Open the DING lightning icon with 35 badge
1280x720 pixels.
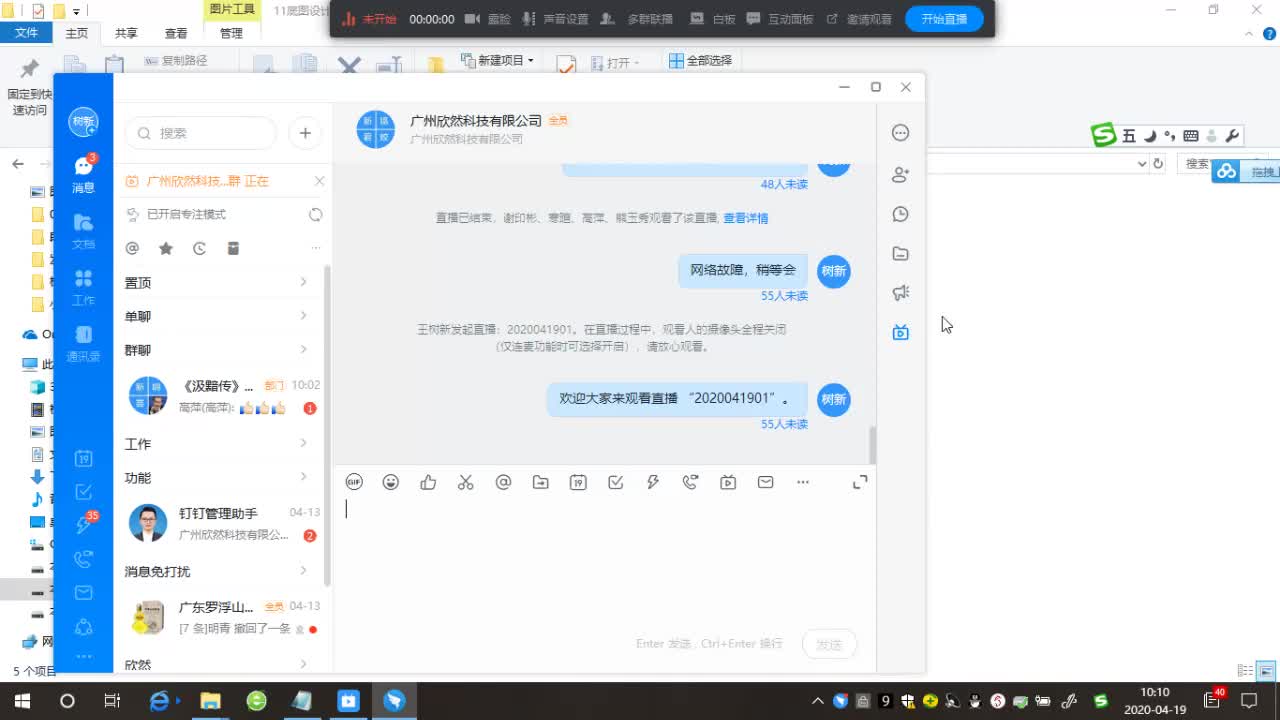click(x=85, y=523)
